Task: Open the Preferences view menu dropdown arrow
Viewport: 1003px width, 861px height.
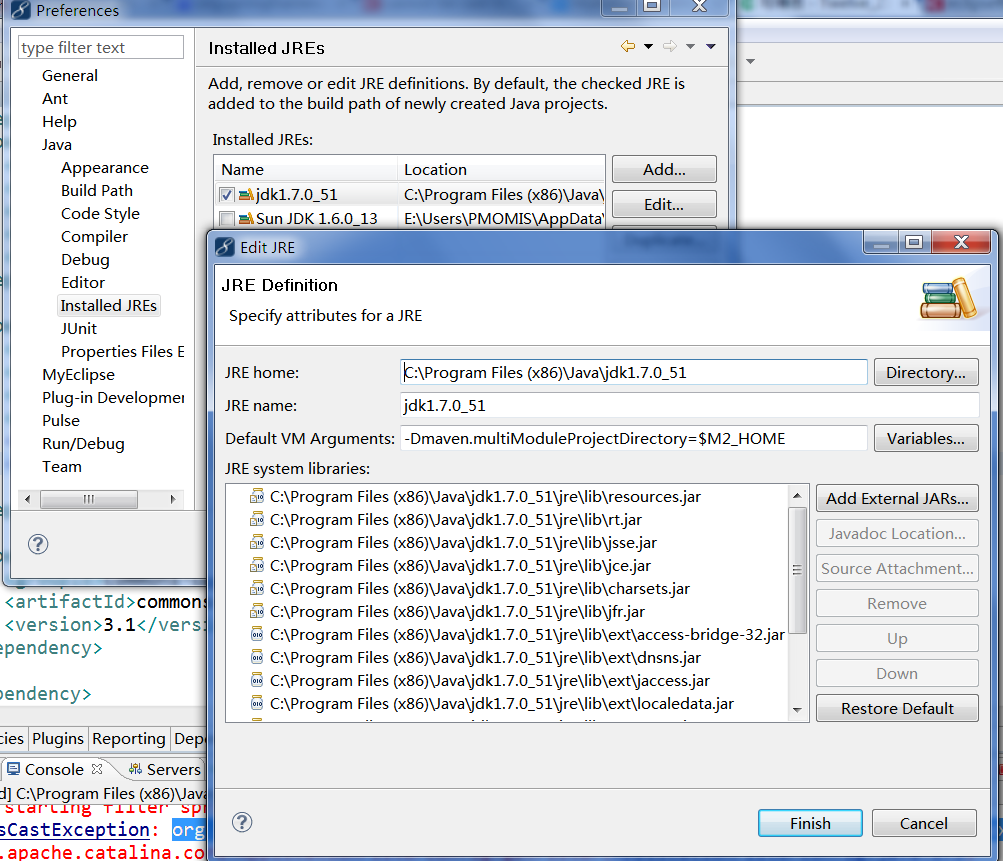Action: pos(711,47)
